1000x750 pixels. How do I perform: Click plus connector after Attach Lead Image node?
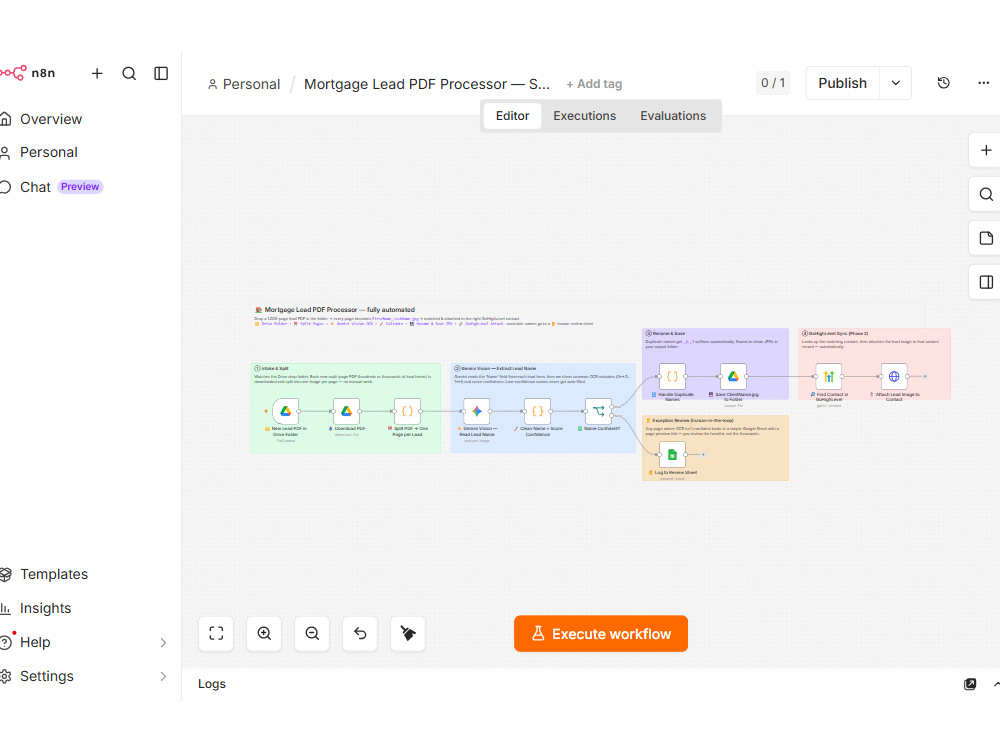click(925, 376)
